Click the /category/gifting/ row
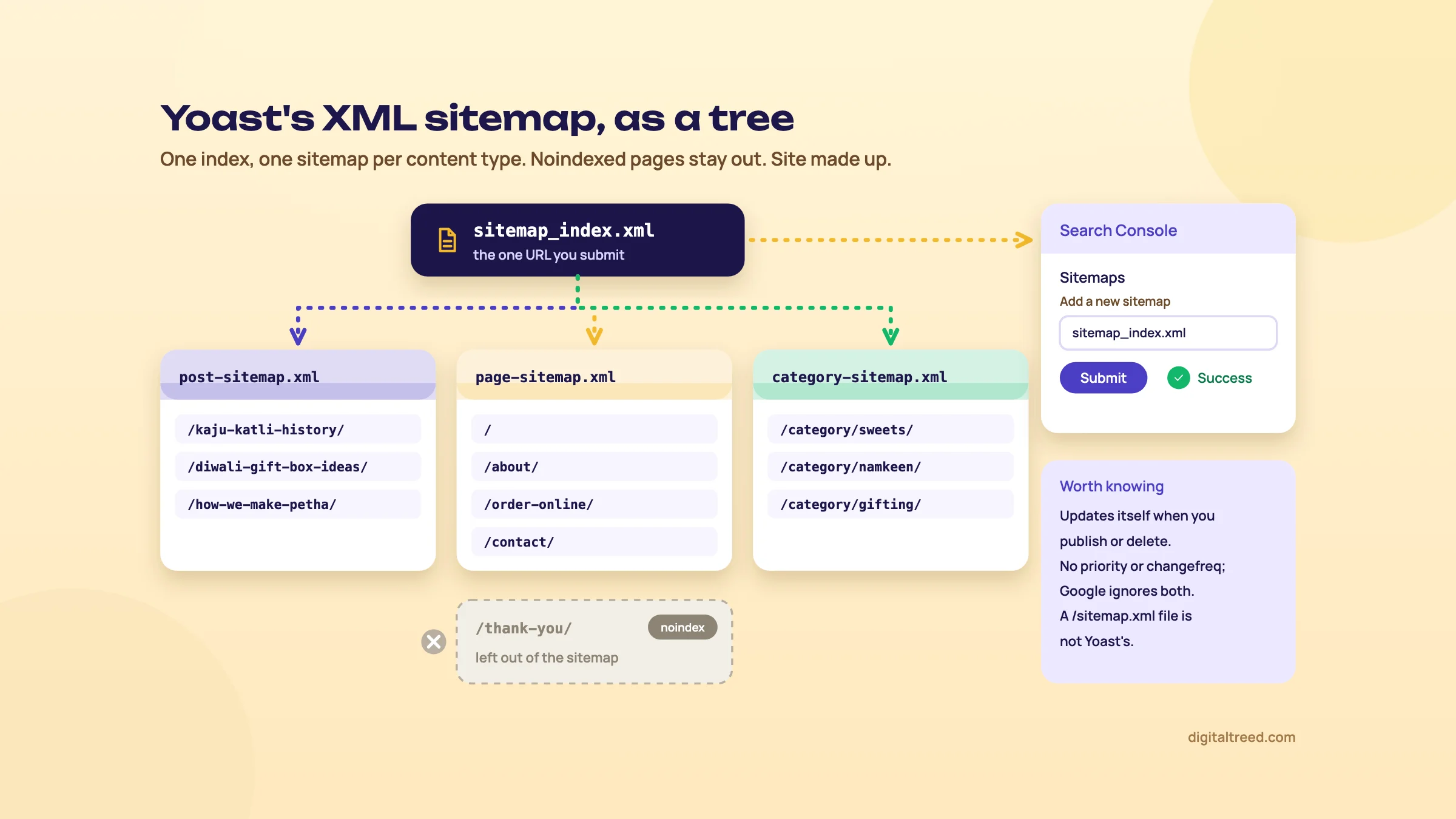 coord(890,505)
